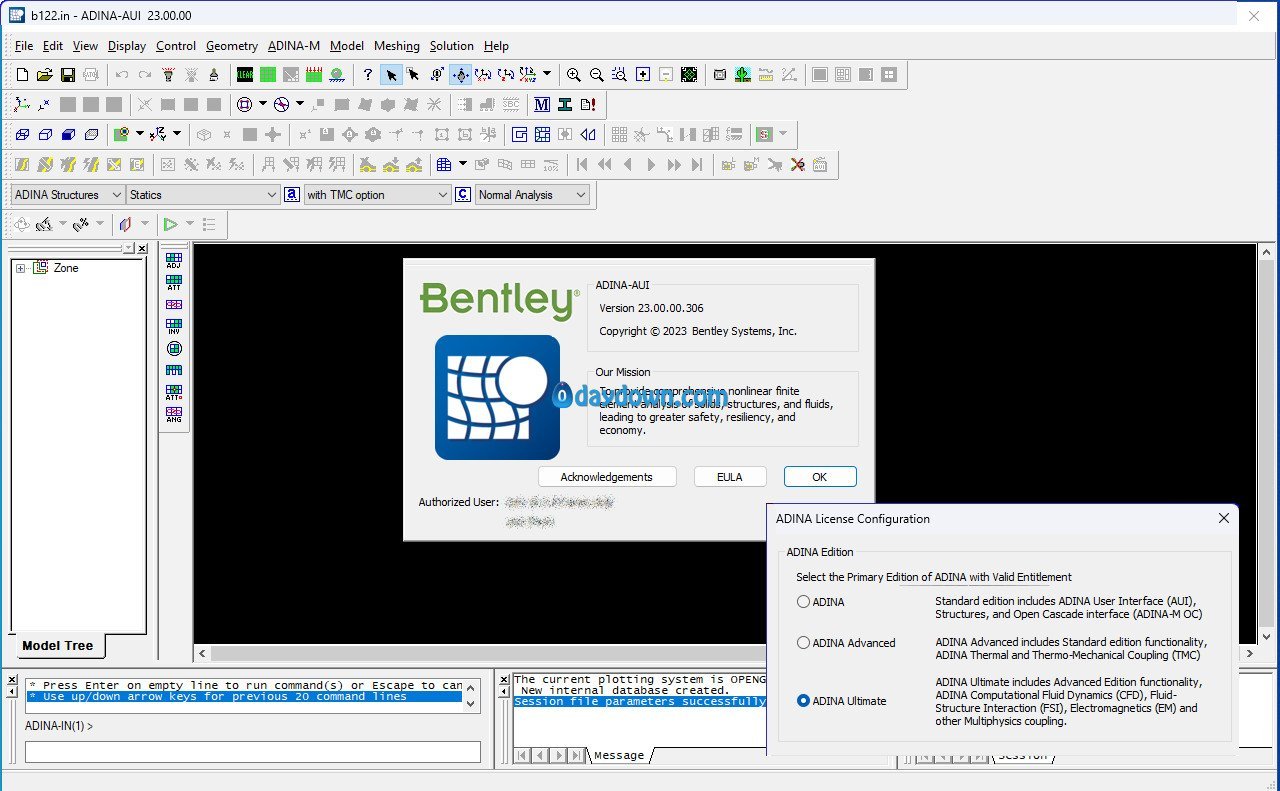This screenshot has width=1280, height=791.
Task: Open the Solution menu
Action: [x=452, y=46]
